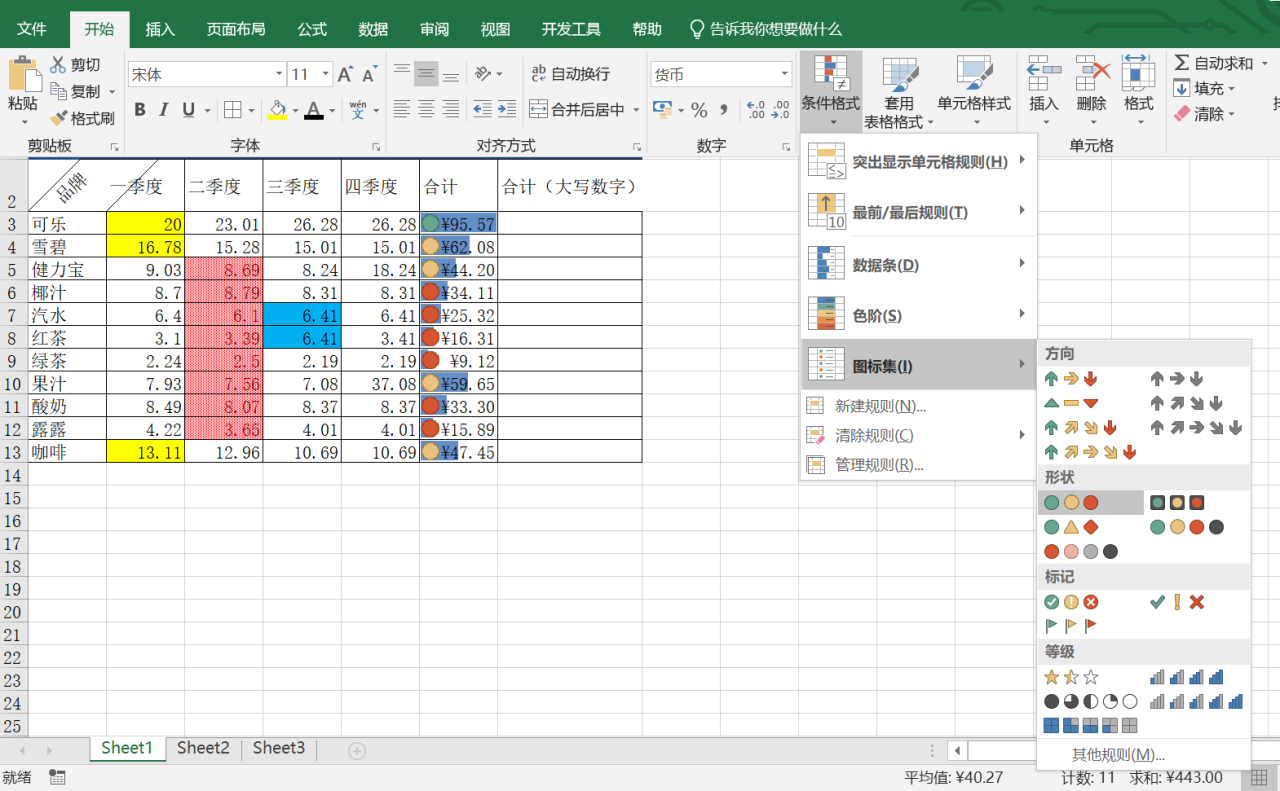Decrease the cell indent
Viewport: 1280px width, 791px height.
(x=483, y=109)
